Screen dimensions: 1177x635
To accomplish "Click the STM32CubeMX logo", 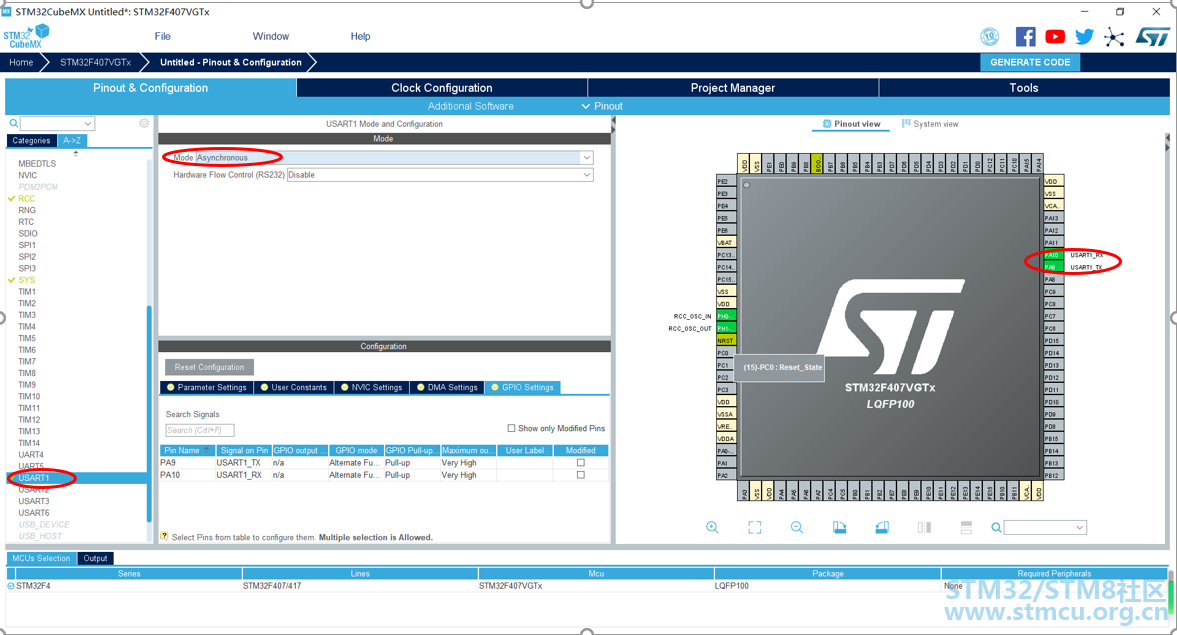I will coord(26,36).
